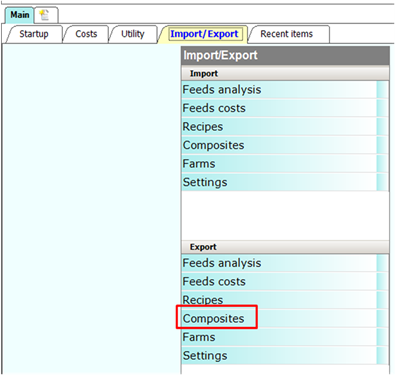The height and width of the screenshot is (375, 395).
Task: Open Settings under the Export section
Action: (x=285, y=355)
